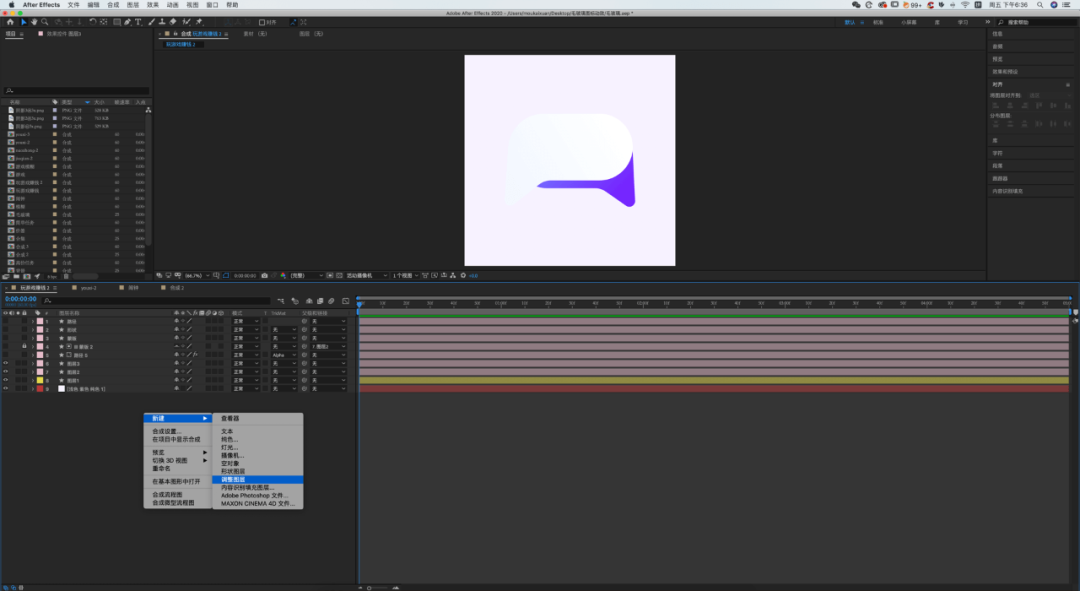Open the 效果和预设 panel on the right

(x=1004, y=72)
